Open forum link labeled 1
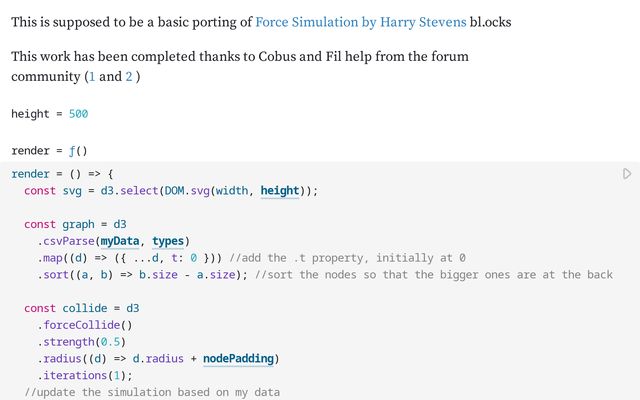This screenshot has height=400, width=640. click(x=91, y=76)
